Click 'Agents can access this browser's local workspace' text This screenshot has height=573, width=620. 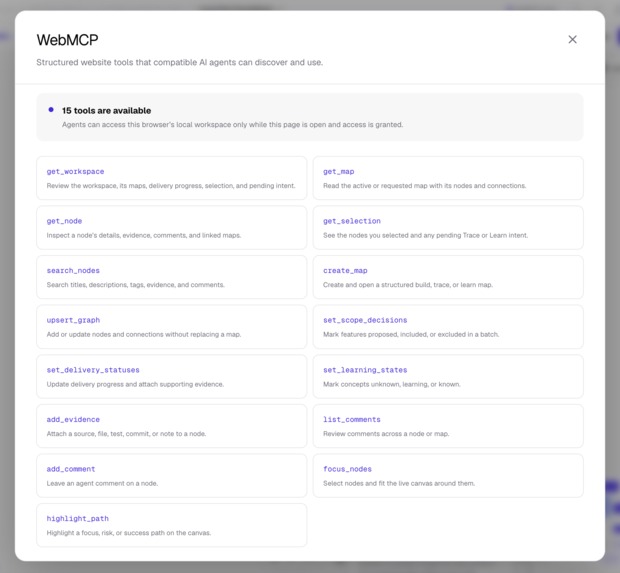point(232,125)
